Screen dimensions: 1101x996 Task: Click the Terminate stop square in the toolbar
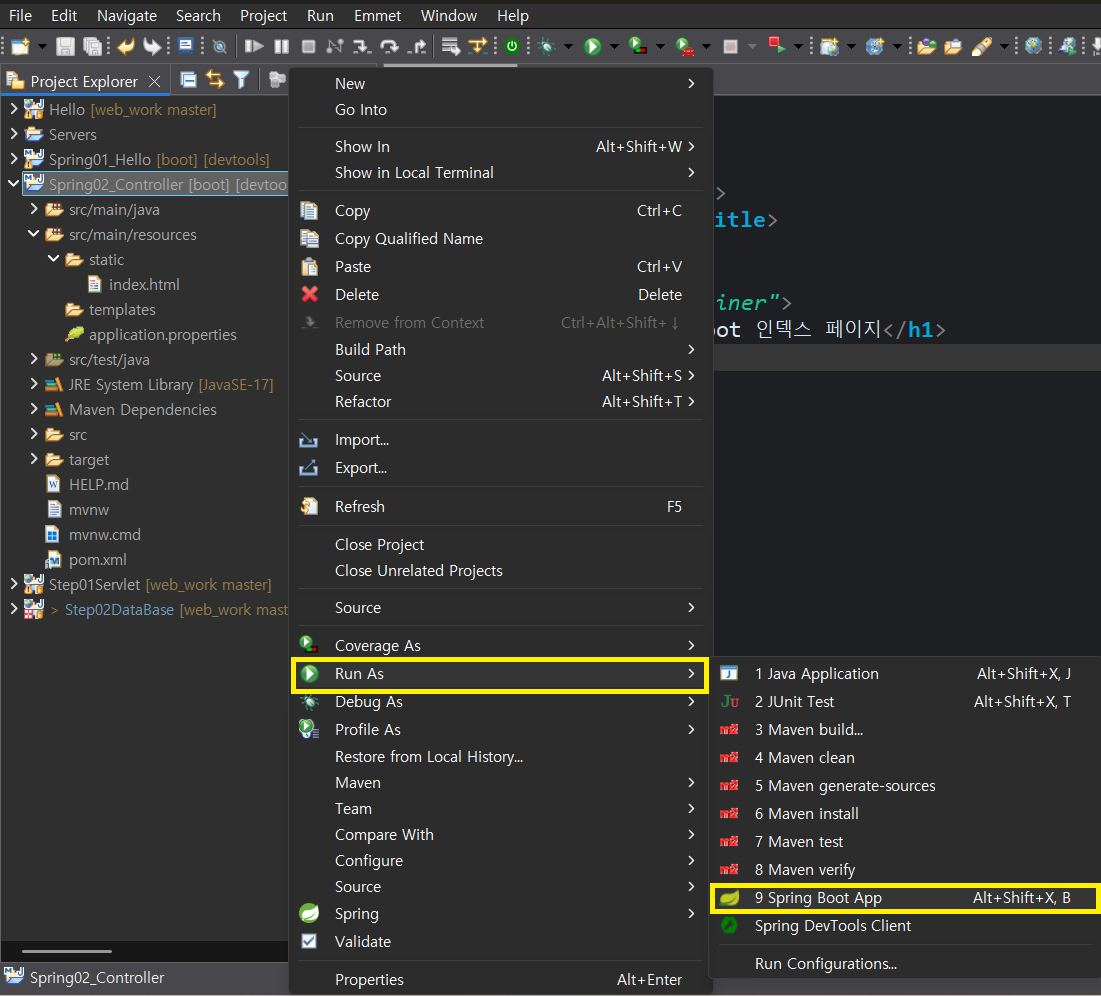308,46
